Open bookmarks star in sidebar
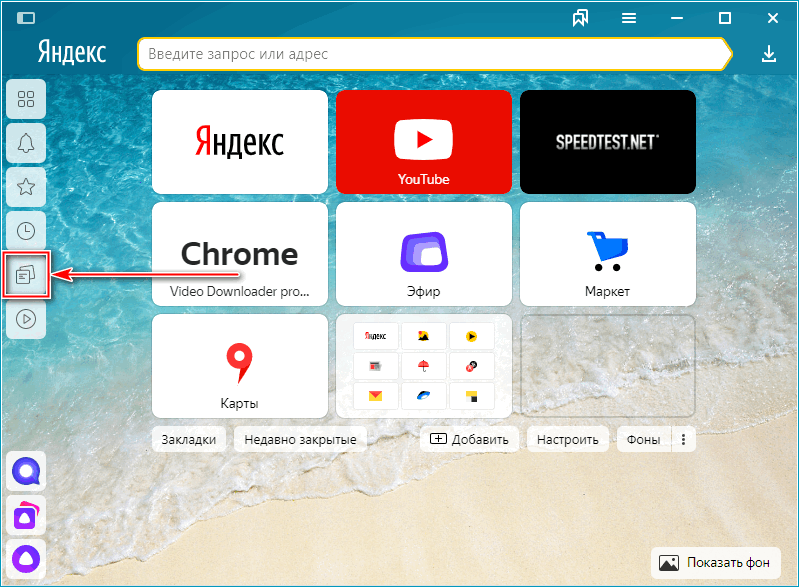This screenshot has height=587, width=799. [26, 187]
